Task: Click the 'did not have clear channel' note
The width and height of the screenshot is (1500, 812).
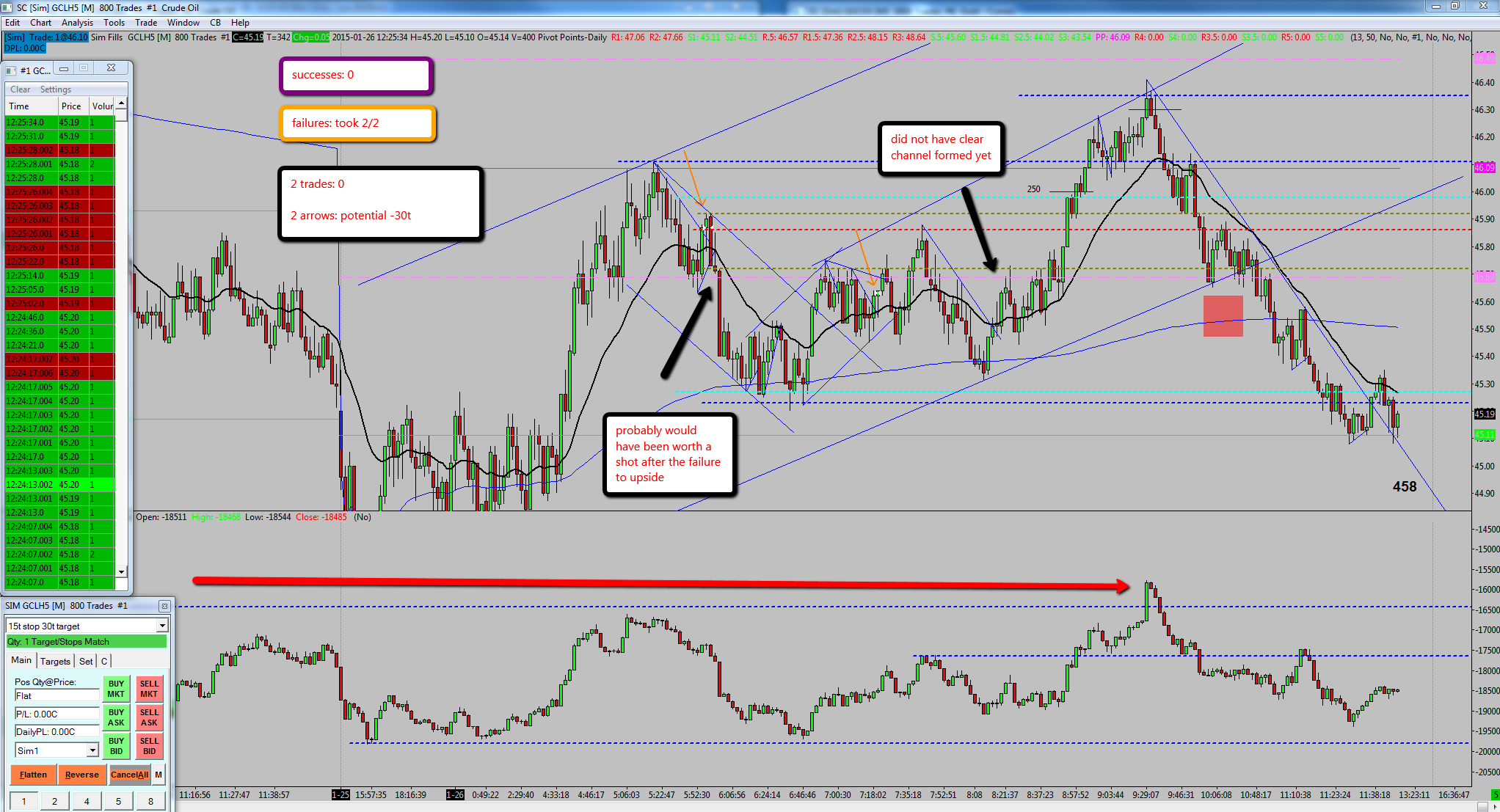Action: pos(941,147)
